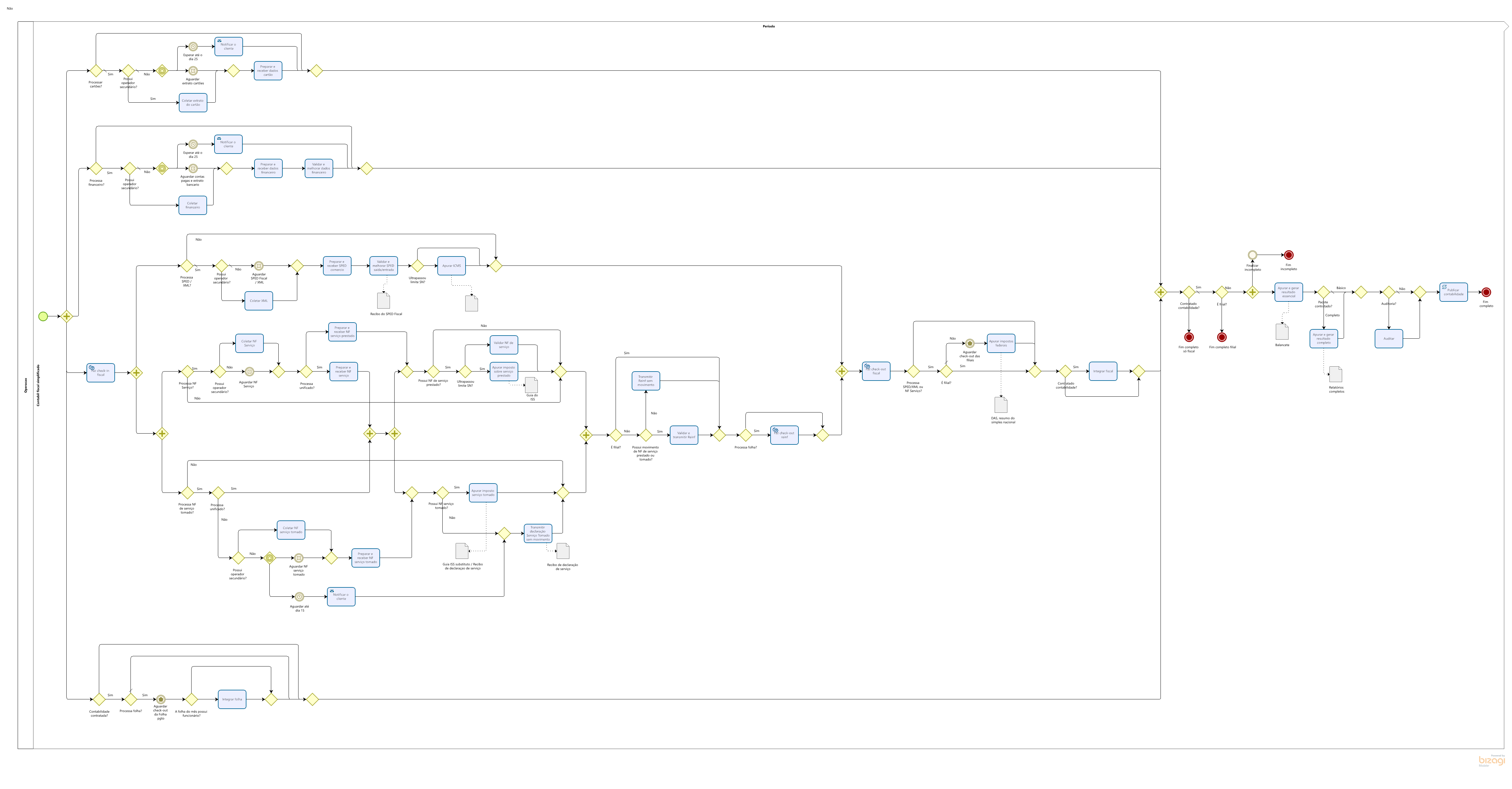1512x789 pixels.
Task: Select the 'Relatórios completos' document icon
Action: (x=1336, y=374)
